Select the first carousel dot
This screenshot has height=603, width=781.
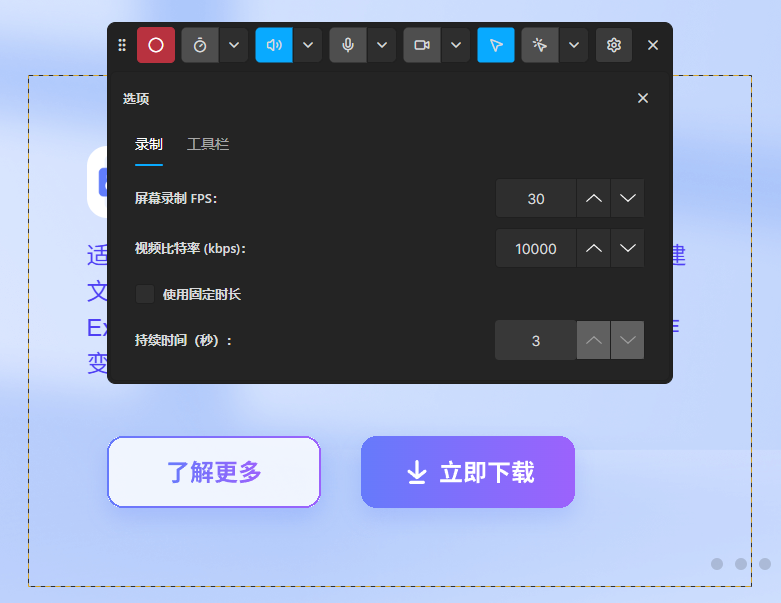coord(717,564)
